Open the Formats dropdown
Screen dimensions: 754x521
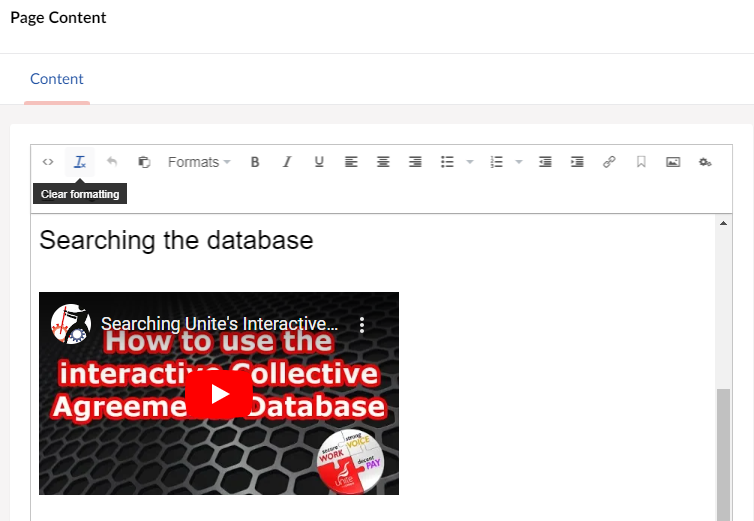(x=199, y=162)
